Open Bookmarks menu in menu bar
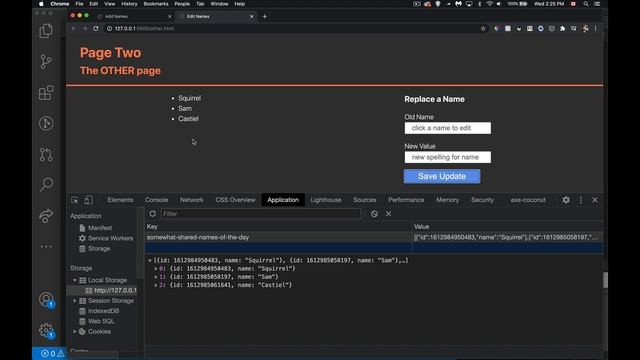Image resolution: width=640 pixels, height=360 pixels. pos(156,4)
